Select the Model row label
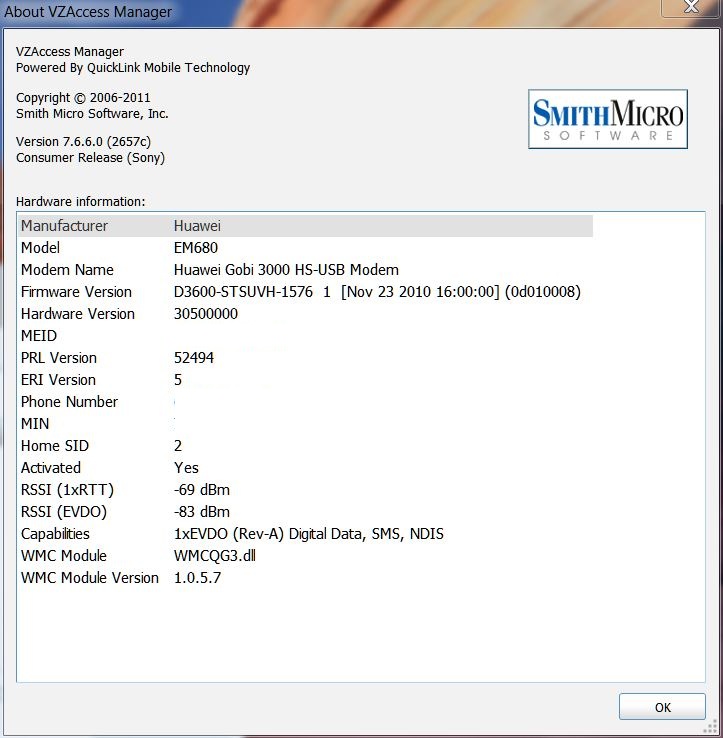 tap(40, 248)
